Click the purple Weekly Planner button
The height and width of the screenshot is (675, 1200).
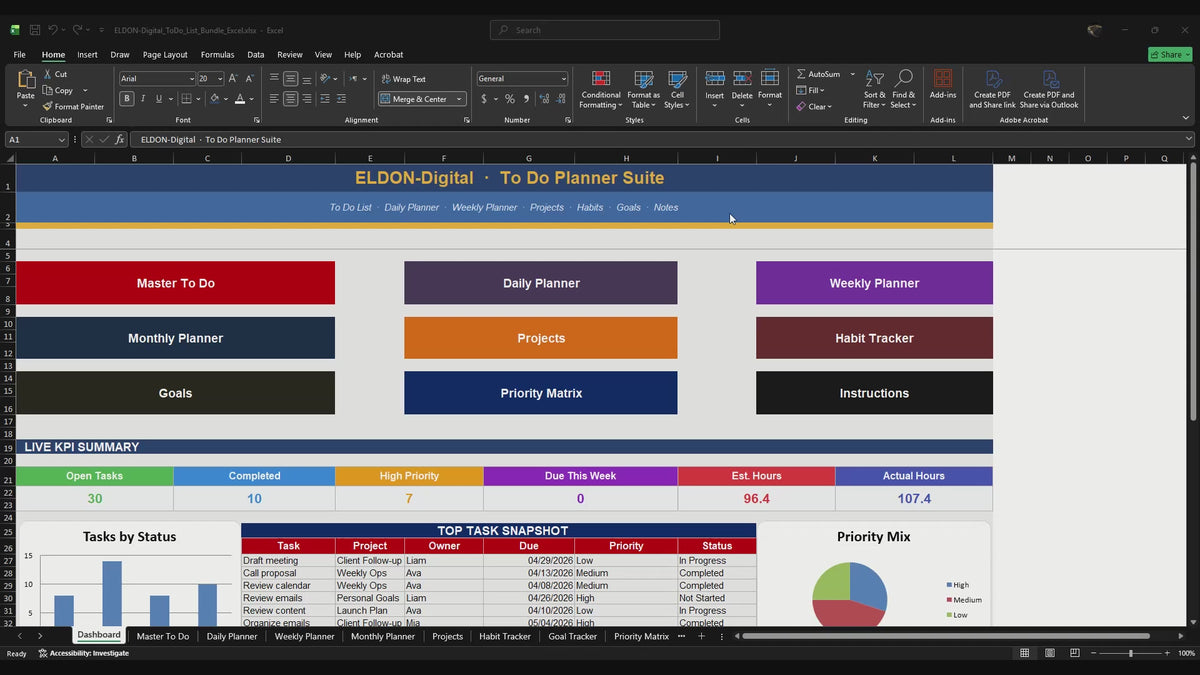pos(874,283)
